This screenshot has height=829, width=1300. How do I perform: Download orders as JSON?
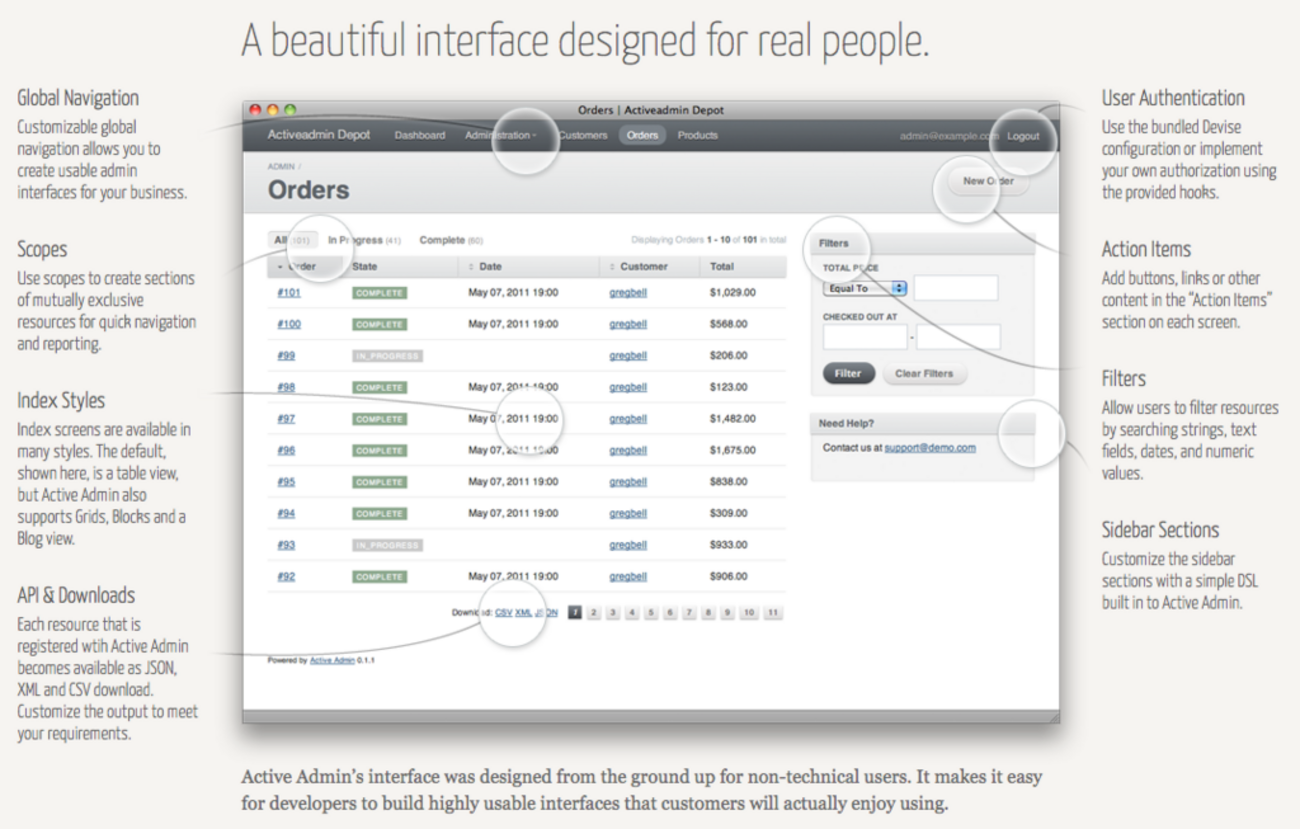pyautogui.click(x=547, y=612)
